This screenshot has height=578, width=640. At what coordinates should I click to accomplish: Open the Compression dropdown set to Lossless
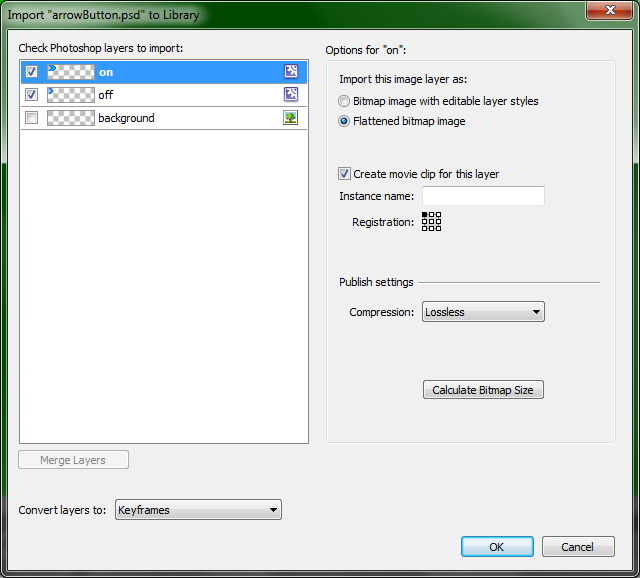point(483,312)
